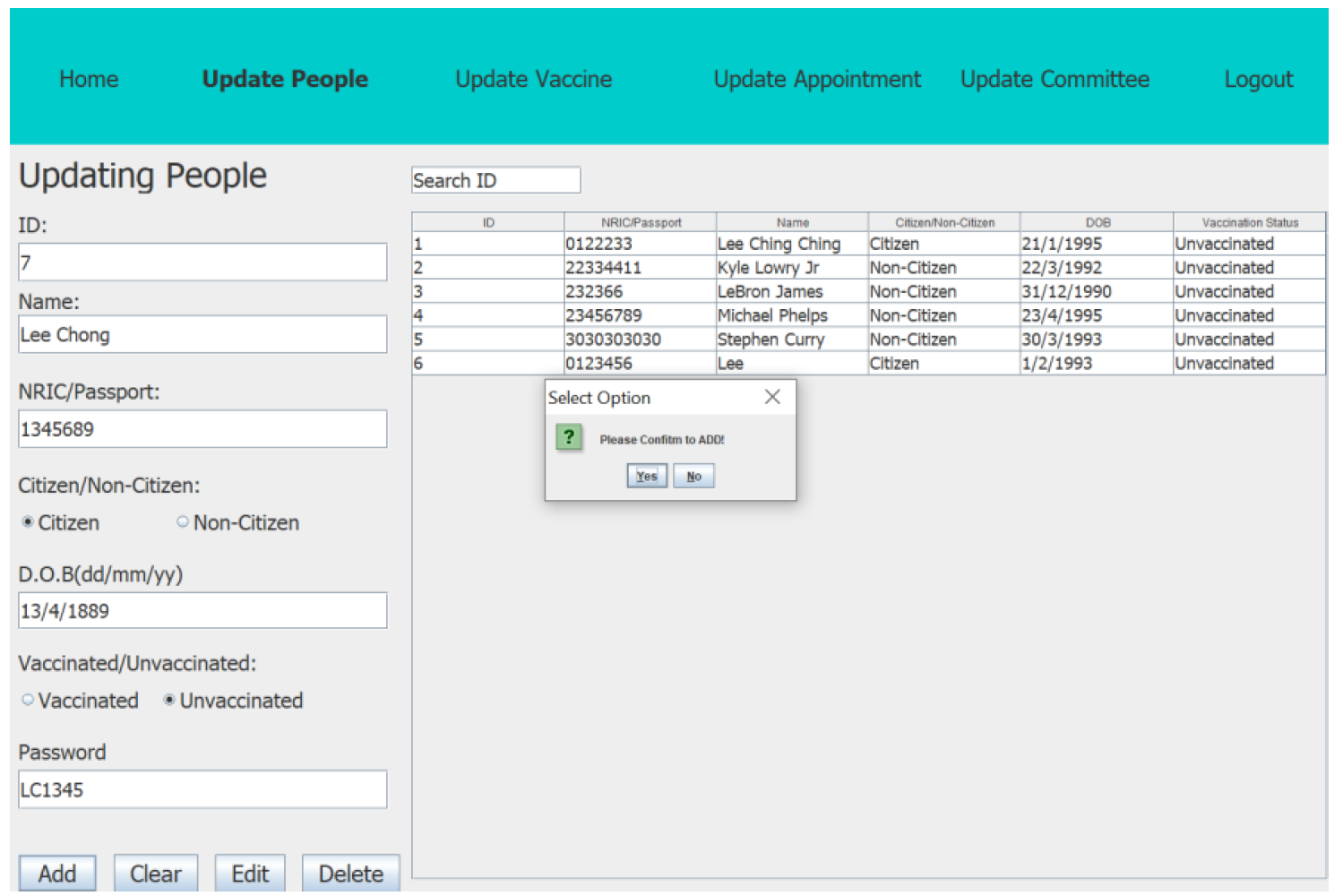Delete the current record
The width and height of the screenshot is (1343, 896).
(350, 873)
